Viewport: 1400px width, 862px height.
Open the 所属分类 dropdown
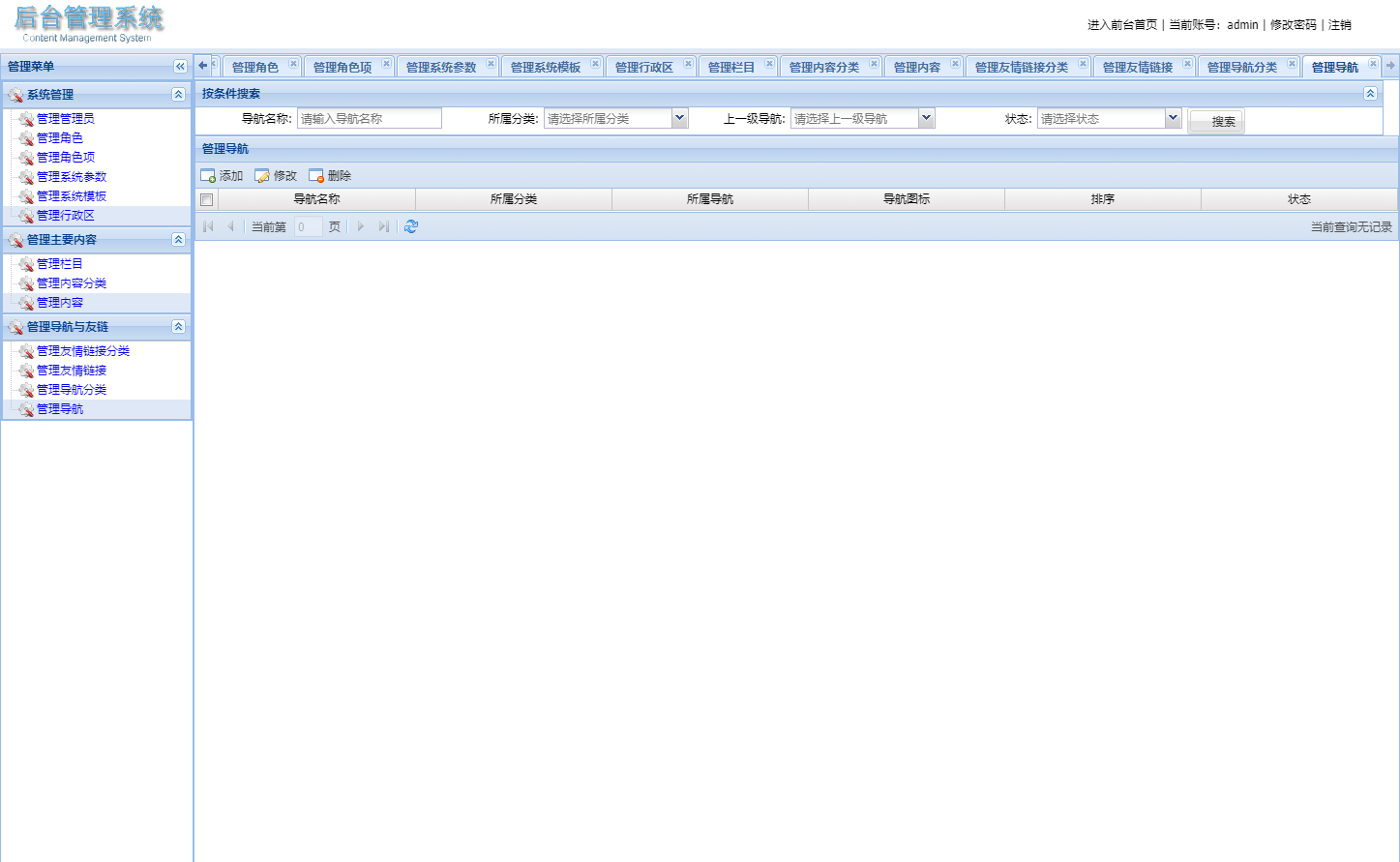pyautogui.click(x=678, y=117)
